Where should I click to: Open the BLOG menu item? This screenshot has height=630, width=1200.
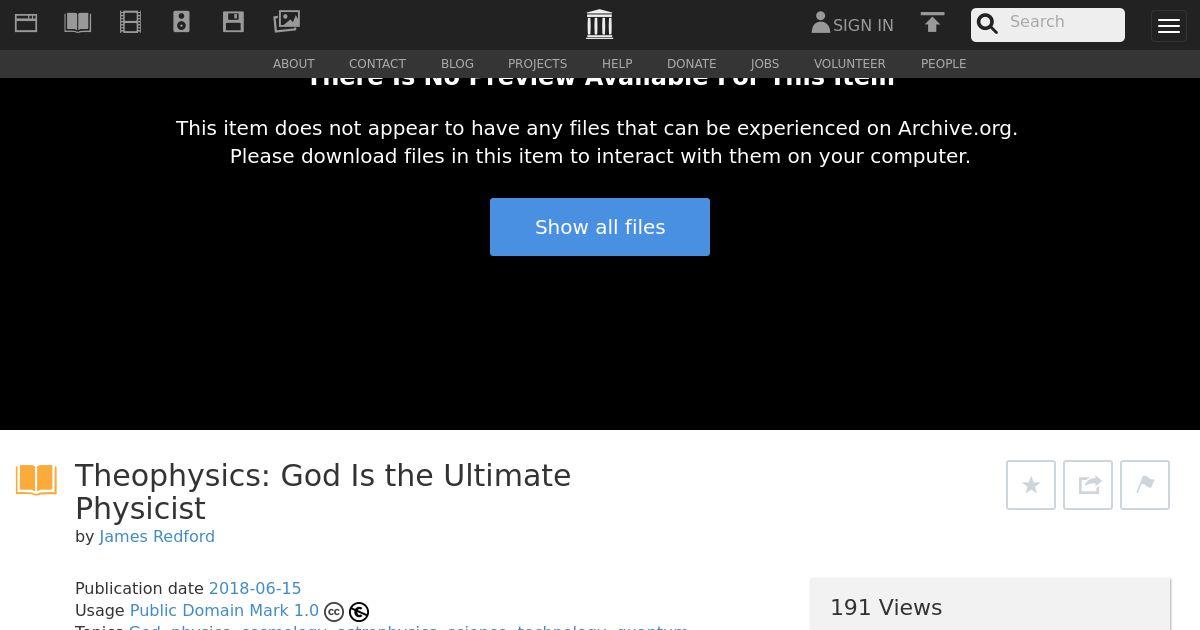click(457, 64)
